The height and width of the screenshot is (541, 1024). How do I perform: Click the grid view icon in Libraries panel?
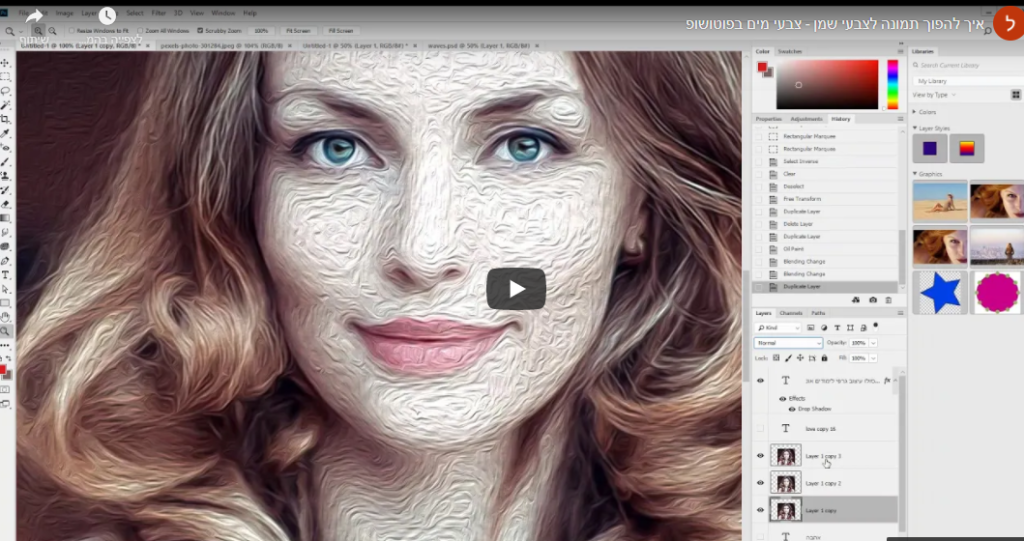[1016, 95]
